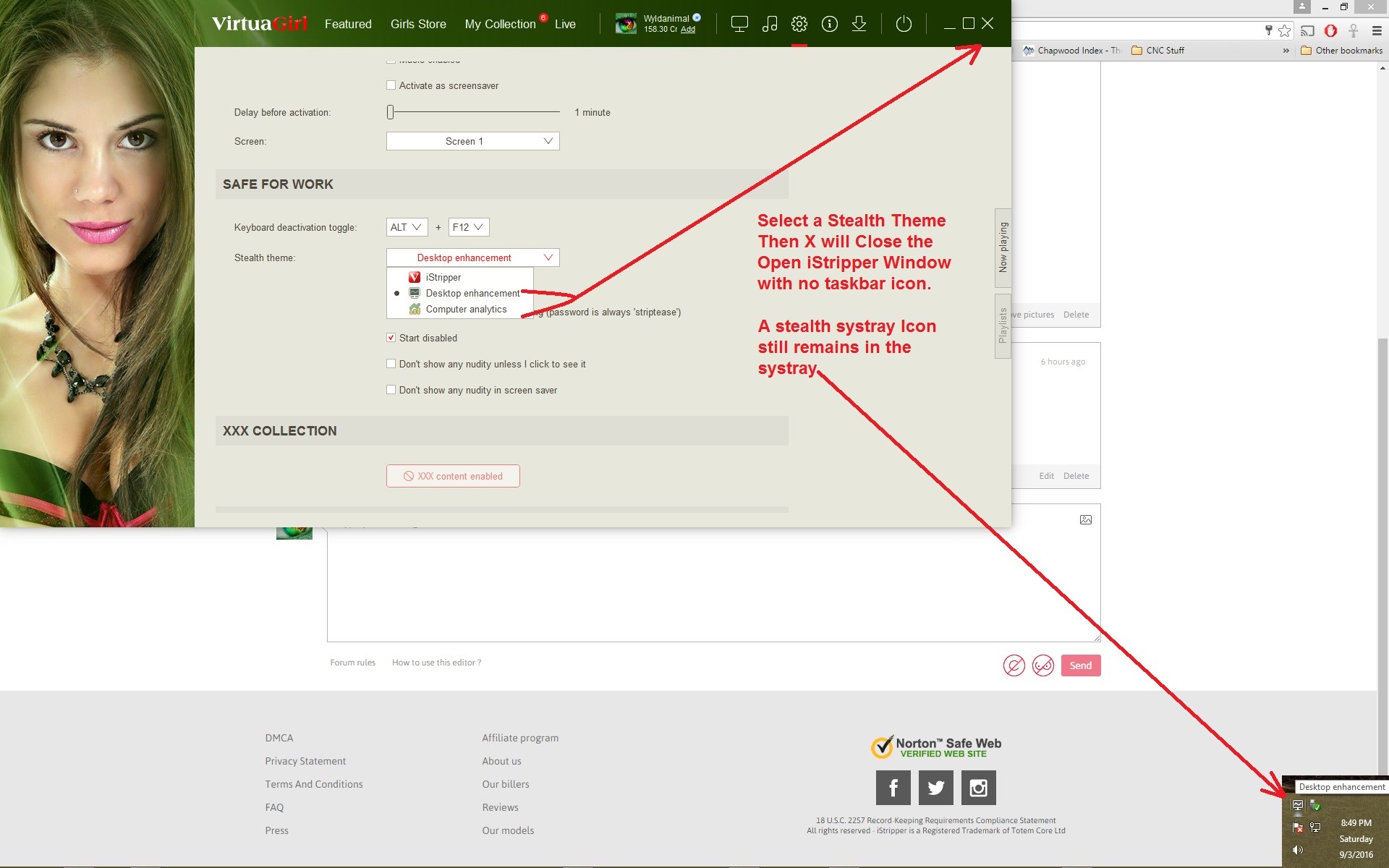Click the Send button
Image resolution: width=1389 pixels, height=868 pixels.
click(x=1080, y=665)
